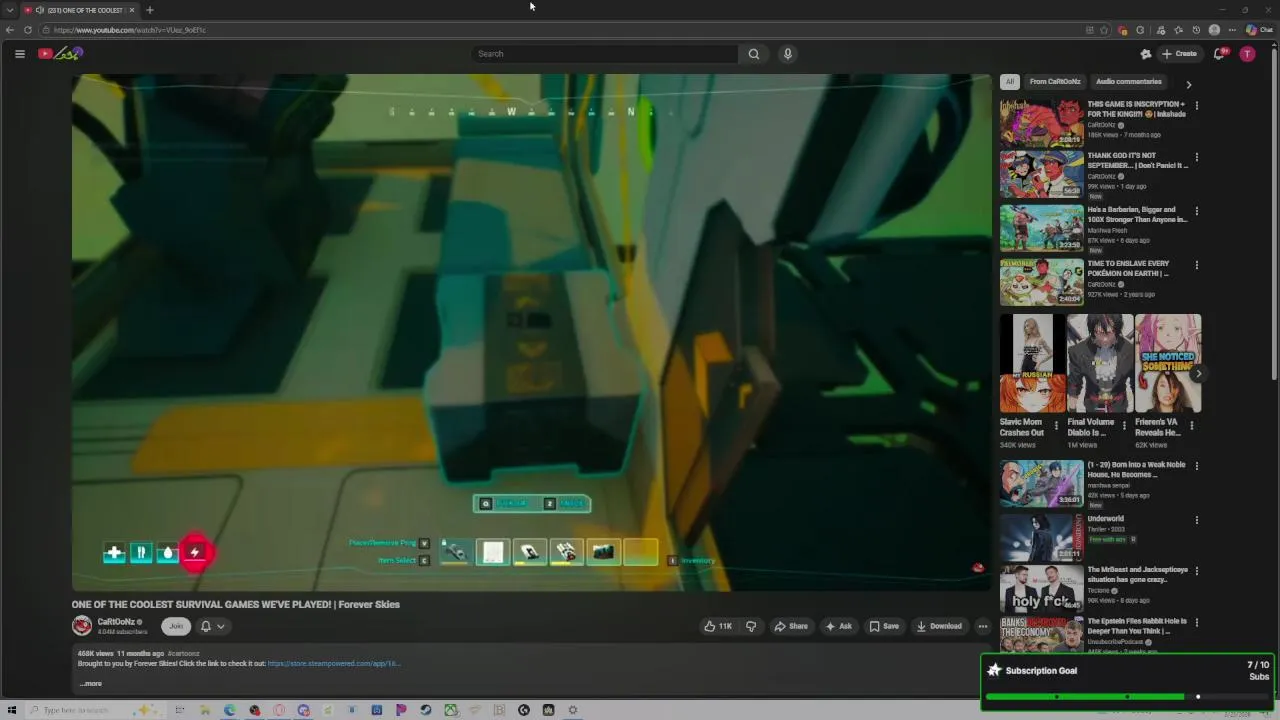
Task: Open Inkshade Inscryption recommended video thumbnail
Action: 1041,122
